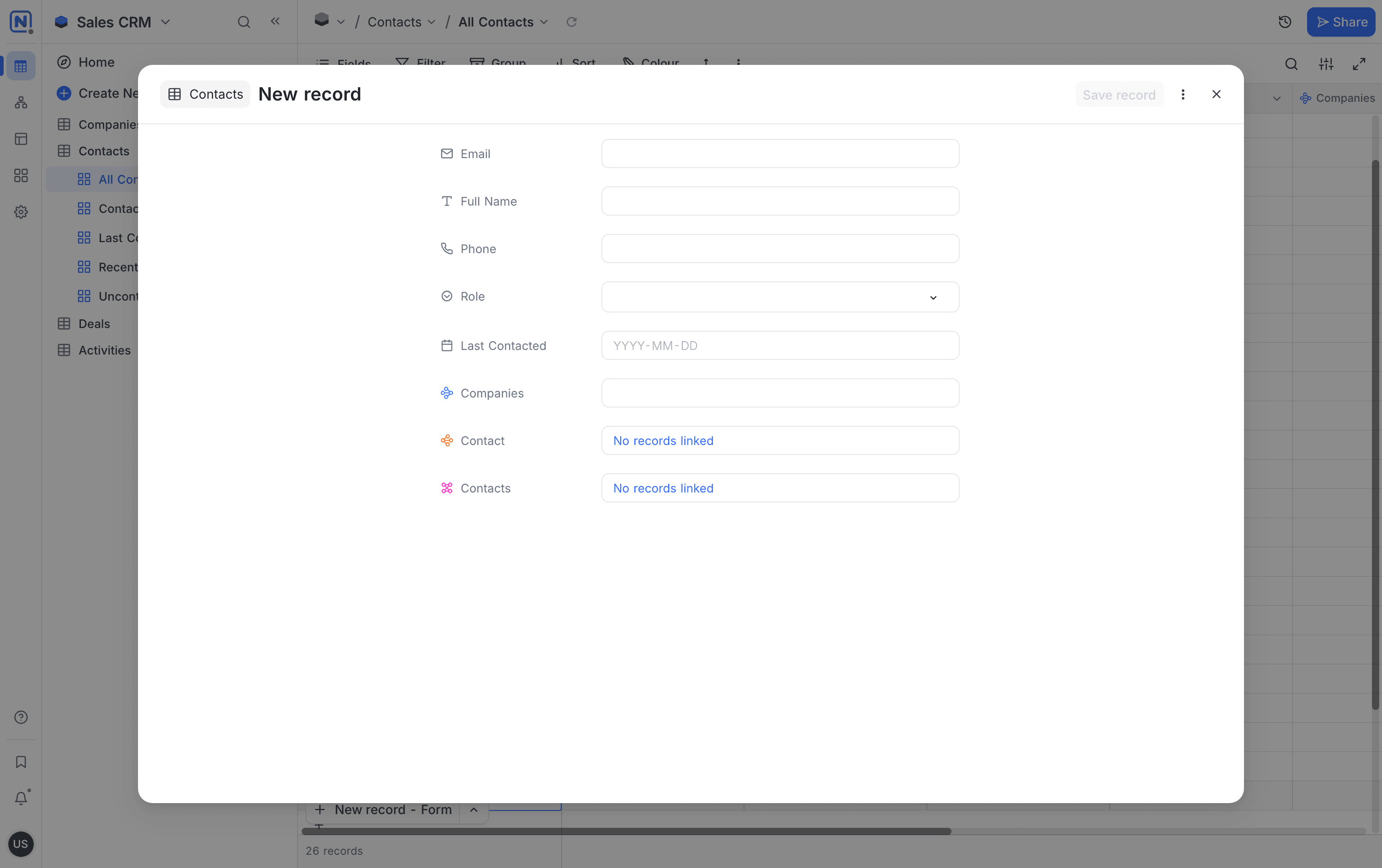Viewport: 1382px width, 868px height.
Task: Select the Activities table in sidebar
Action: 105,350
